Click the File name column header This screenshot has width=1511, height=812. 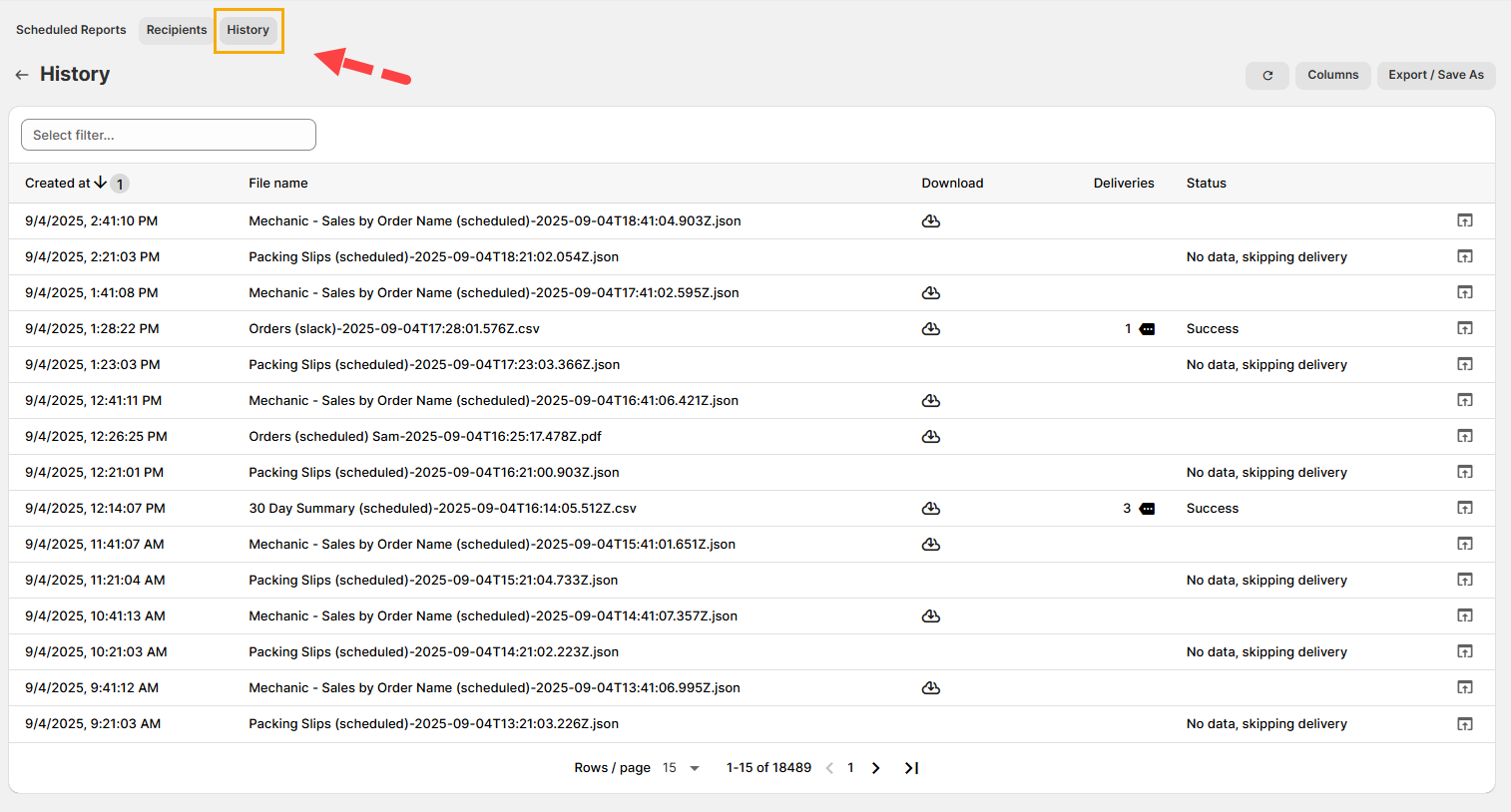coord(278,184)
